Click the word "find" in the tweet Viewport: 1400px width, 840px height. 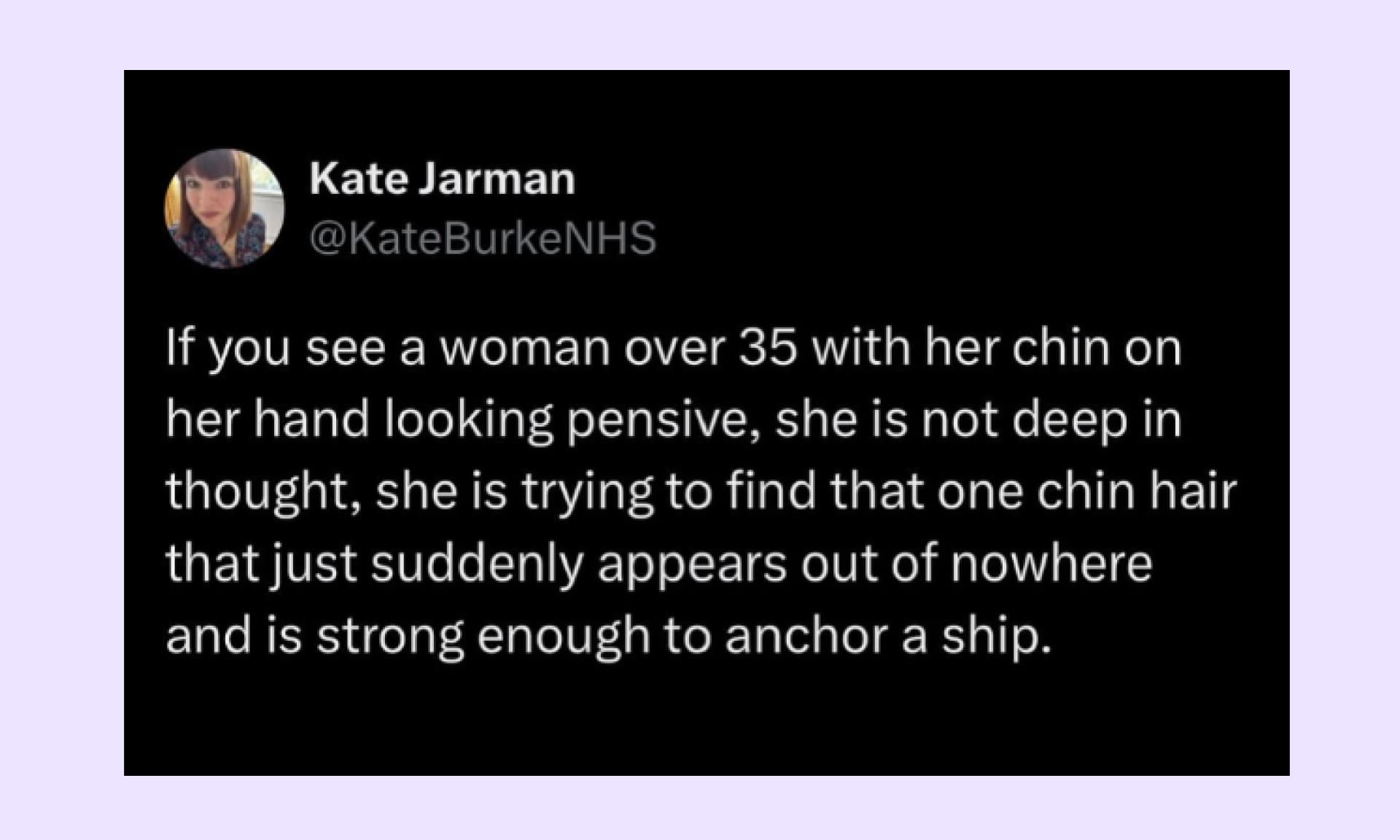(771, 492)
